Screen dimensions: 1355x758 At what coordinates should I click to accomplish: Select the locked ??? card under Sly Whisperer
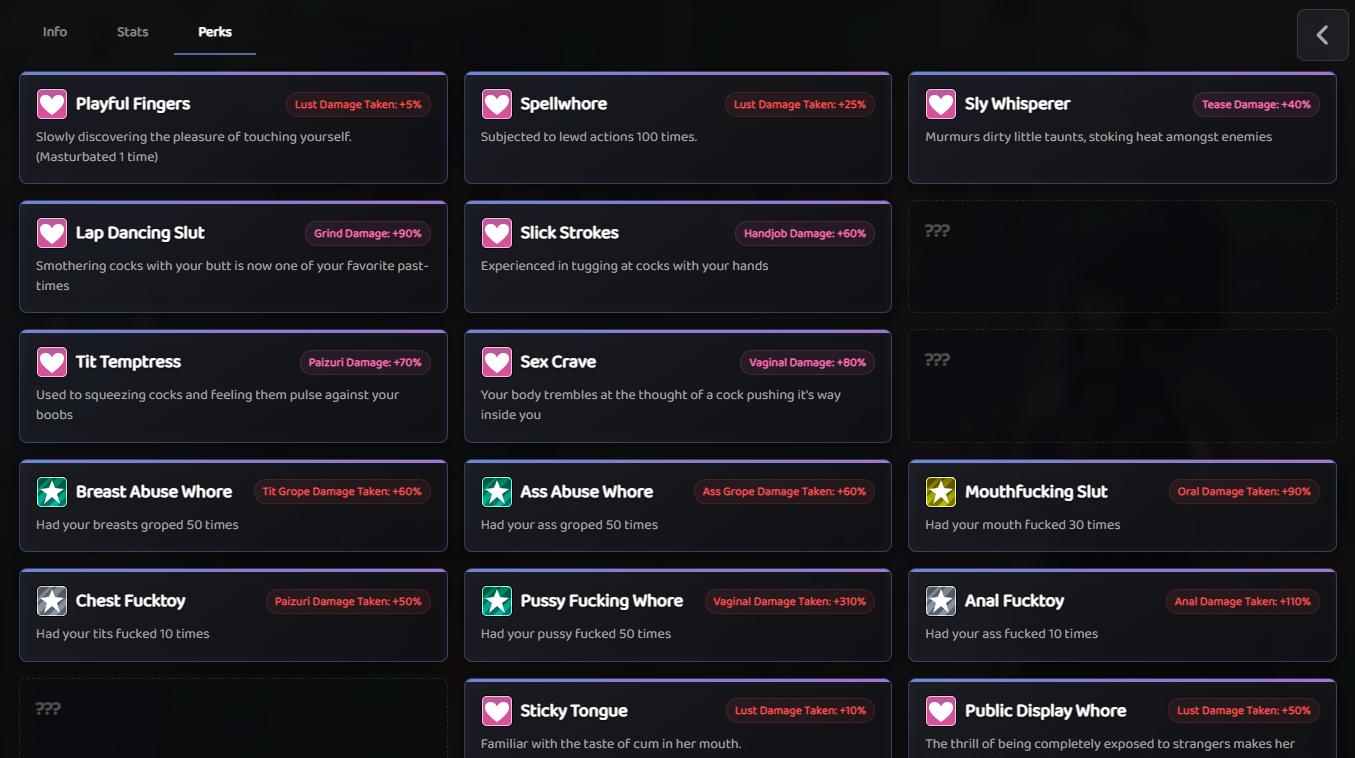pyautogui.click(x=1122, y=257)
